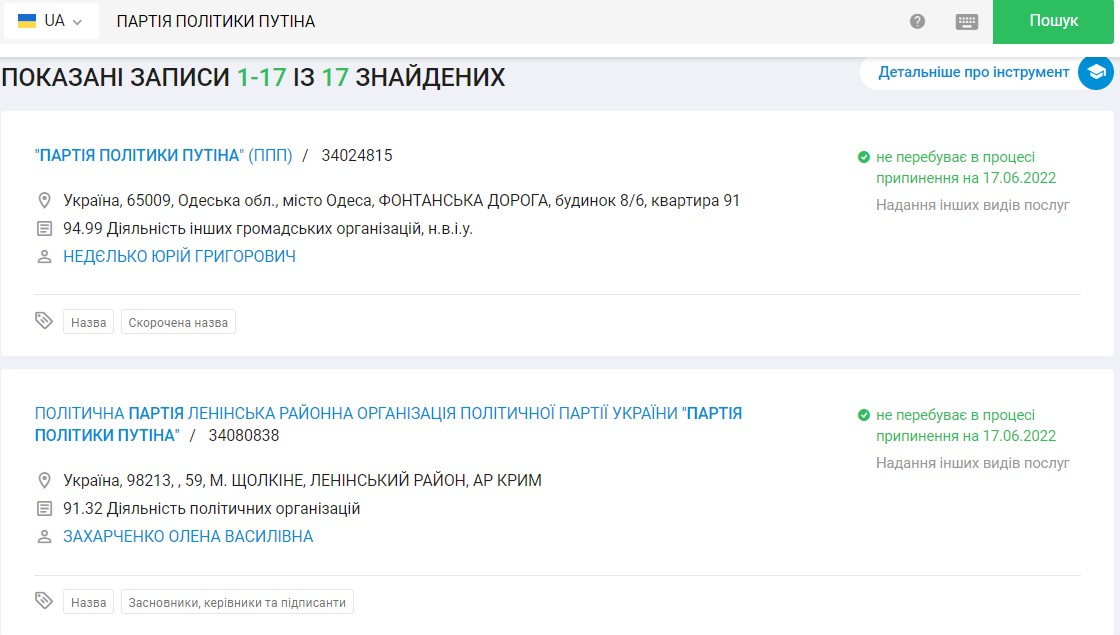The height and width of the screenshot is (635, 1120).
Task: Open the "ПАРТІЯ ПОЛІТИКИ ПУТІНА" (ППП) record
Action: tap(163, 155)
